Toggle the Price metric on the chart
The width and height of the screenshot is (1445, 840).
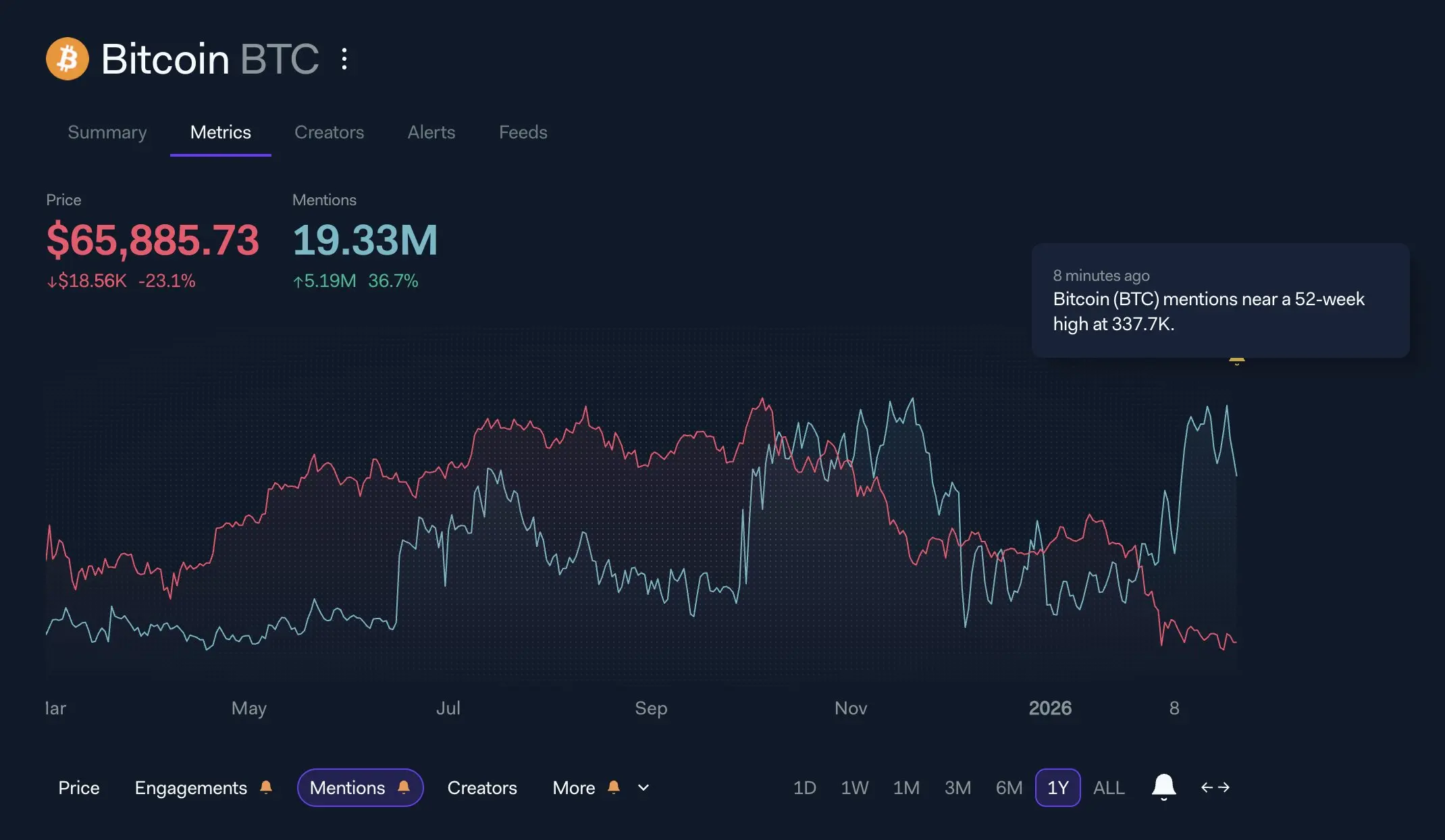79,787
